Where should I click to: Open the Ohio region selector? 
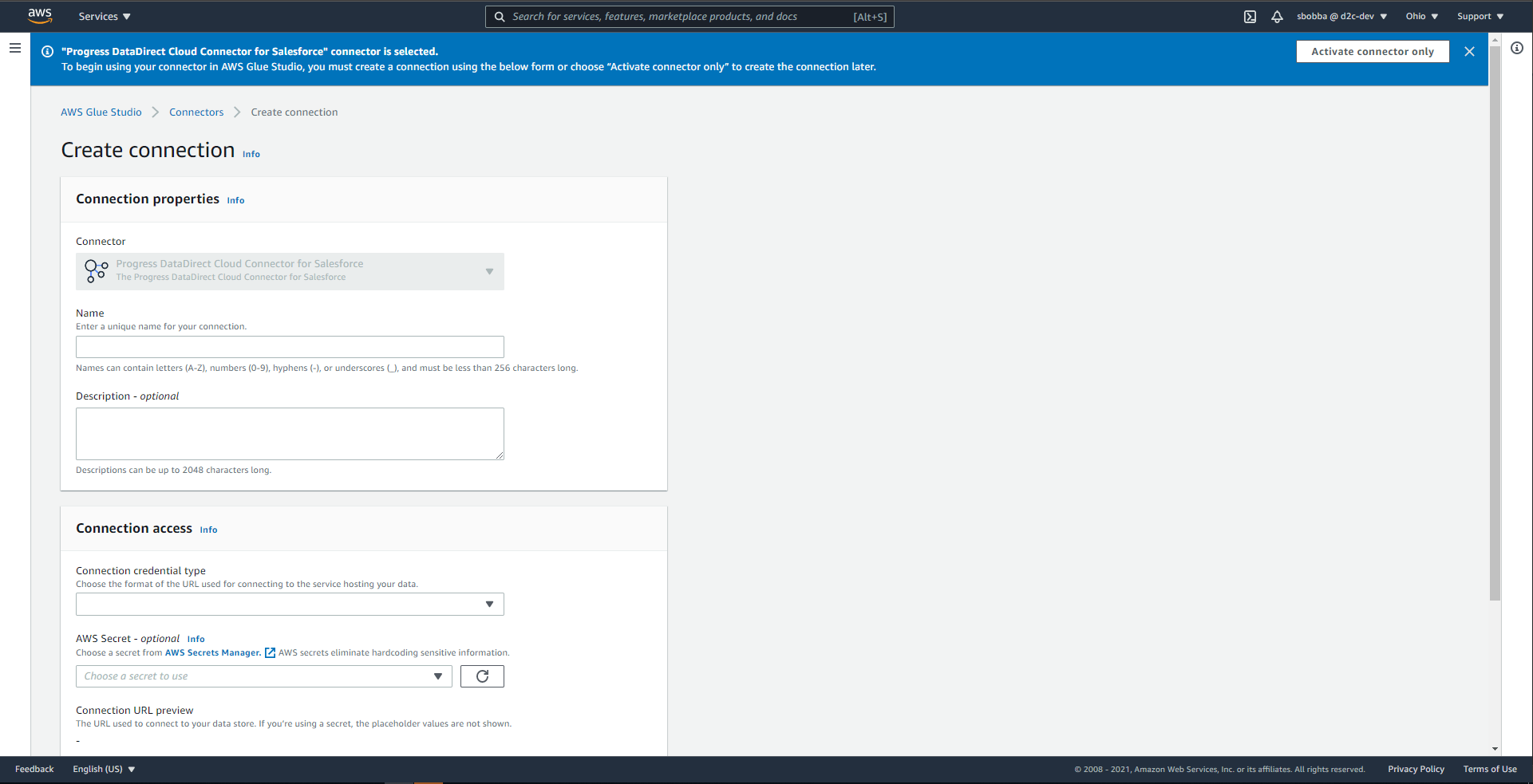(x=1421, y=17)
